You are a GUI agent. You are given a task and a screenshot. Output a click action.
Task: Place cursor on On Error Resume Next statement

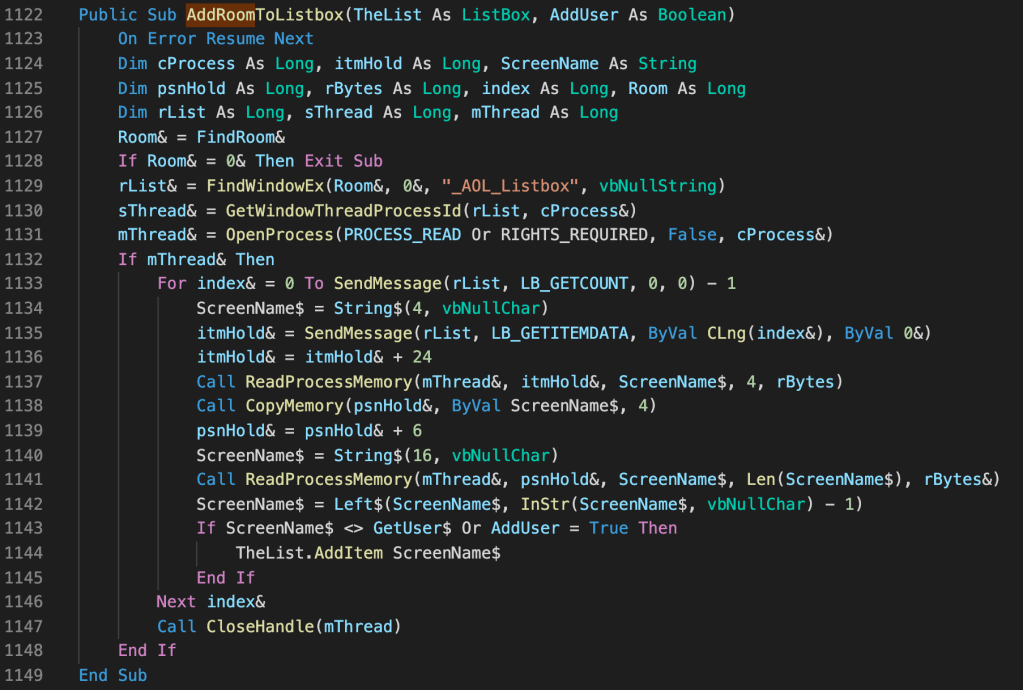(x=215, y=39)
